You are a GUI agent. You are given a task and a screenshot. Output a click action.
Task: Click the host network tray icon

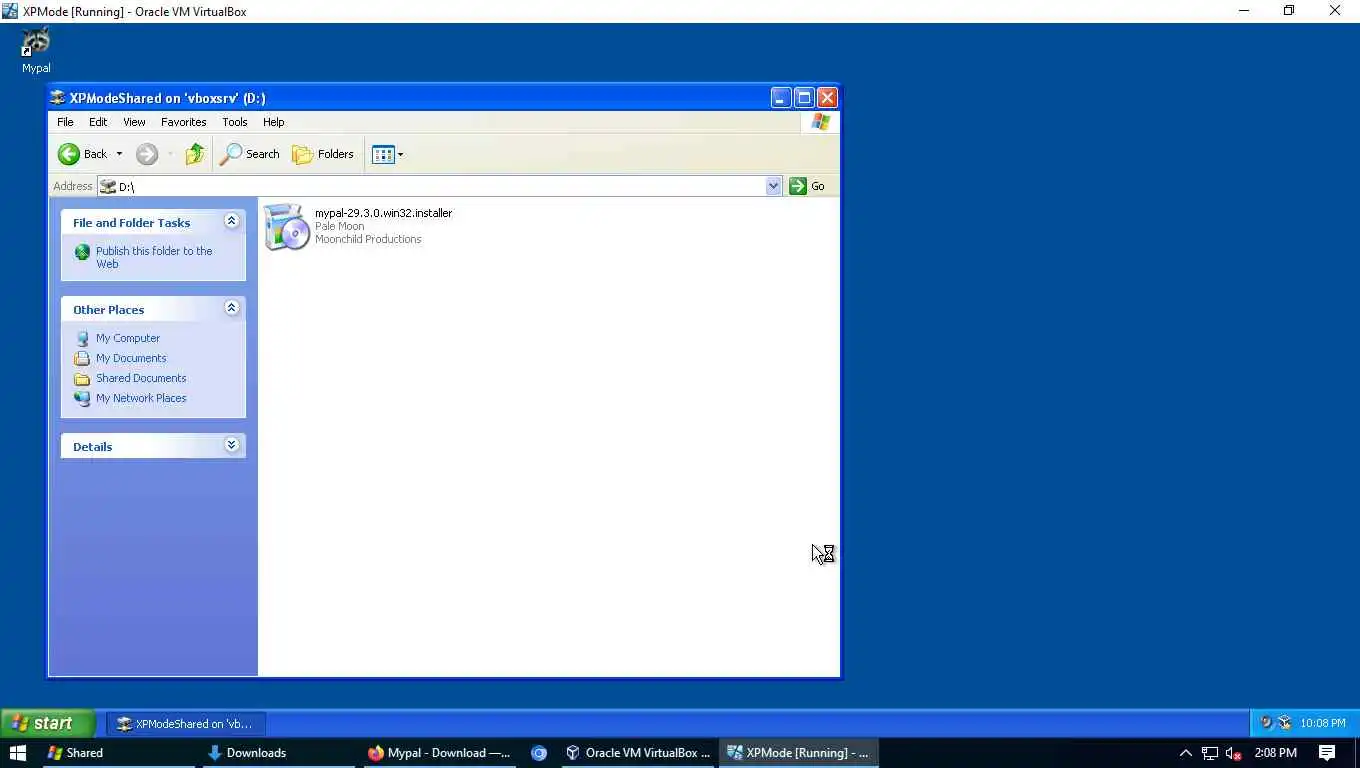(1210, 753)
